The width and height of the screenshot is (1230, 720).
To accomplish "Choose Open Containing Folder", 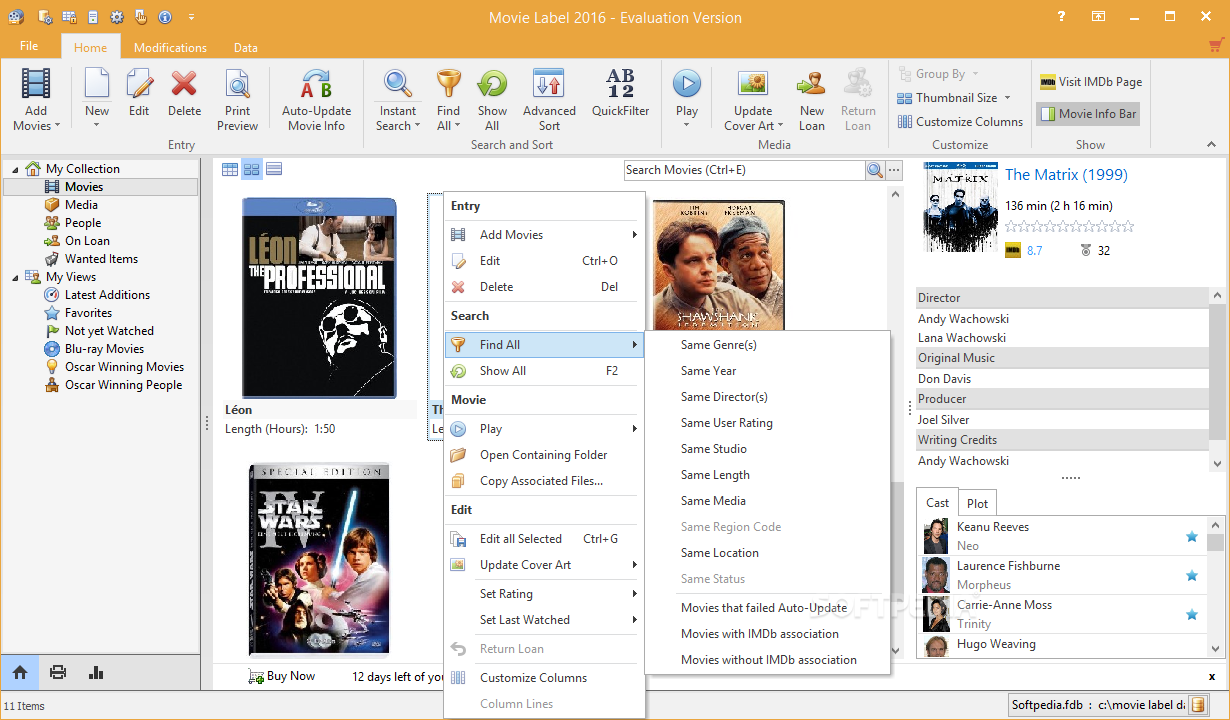I will click(x=544, y=455).
